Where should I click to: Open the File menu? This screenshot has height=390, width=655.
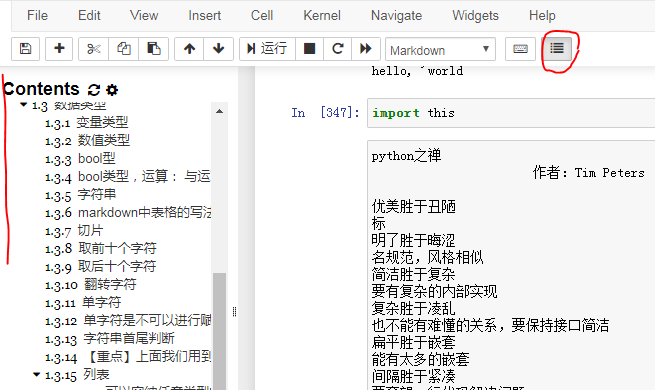coord(37,15)
